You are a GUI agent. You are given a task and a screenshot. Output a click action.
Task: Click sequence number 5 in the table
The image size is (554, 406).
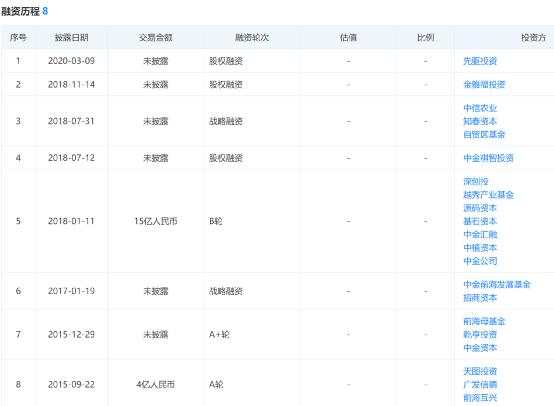(x=18, y=221)
